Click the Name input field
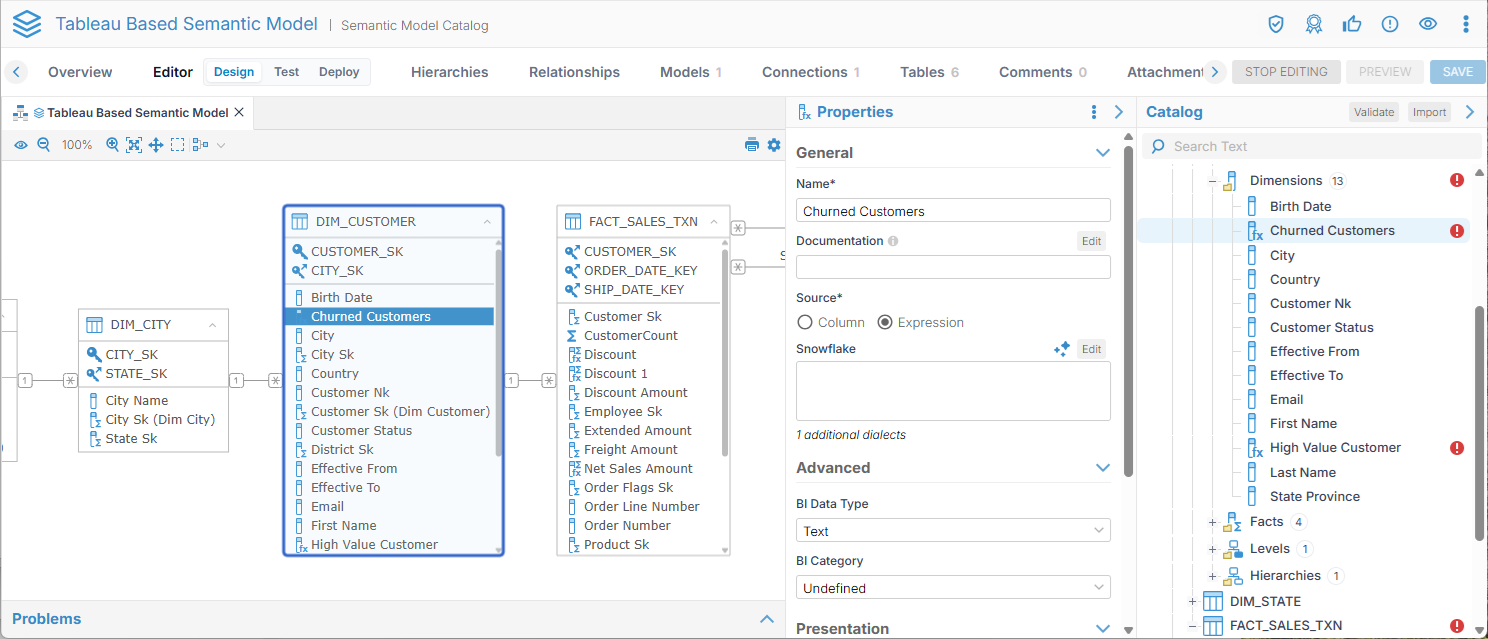The height and width of the screenshot is (639, 1488). click(x=953, y=211)
